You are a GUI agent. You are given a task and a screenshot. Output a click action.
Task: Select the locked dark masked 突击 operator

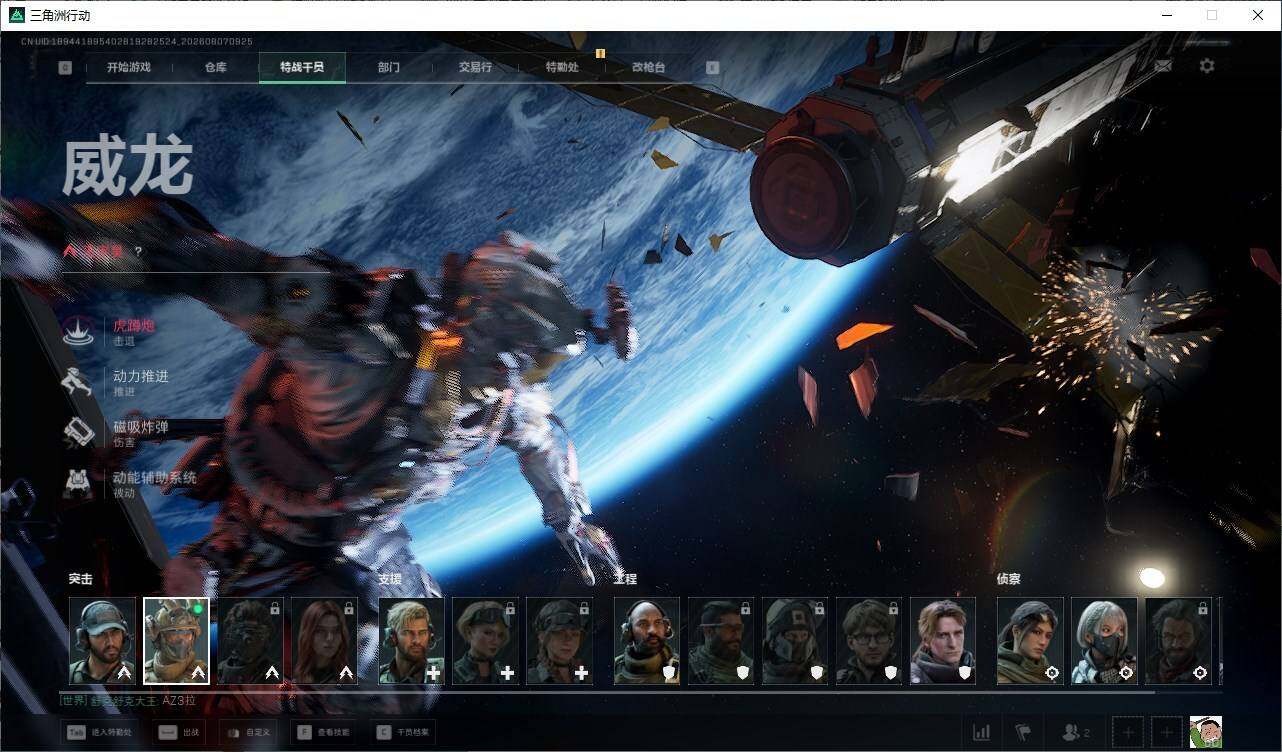click(x=251, y=641)
